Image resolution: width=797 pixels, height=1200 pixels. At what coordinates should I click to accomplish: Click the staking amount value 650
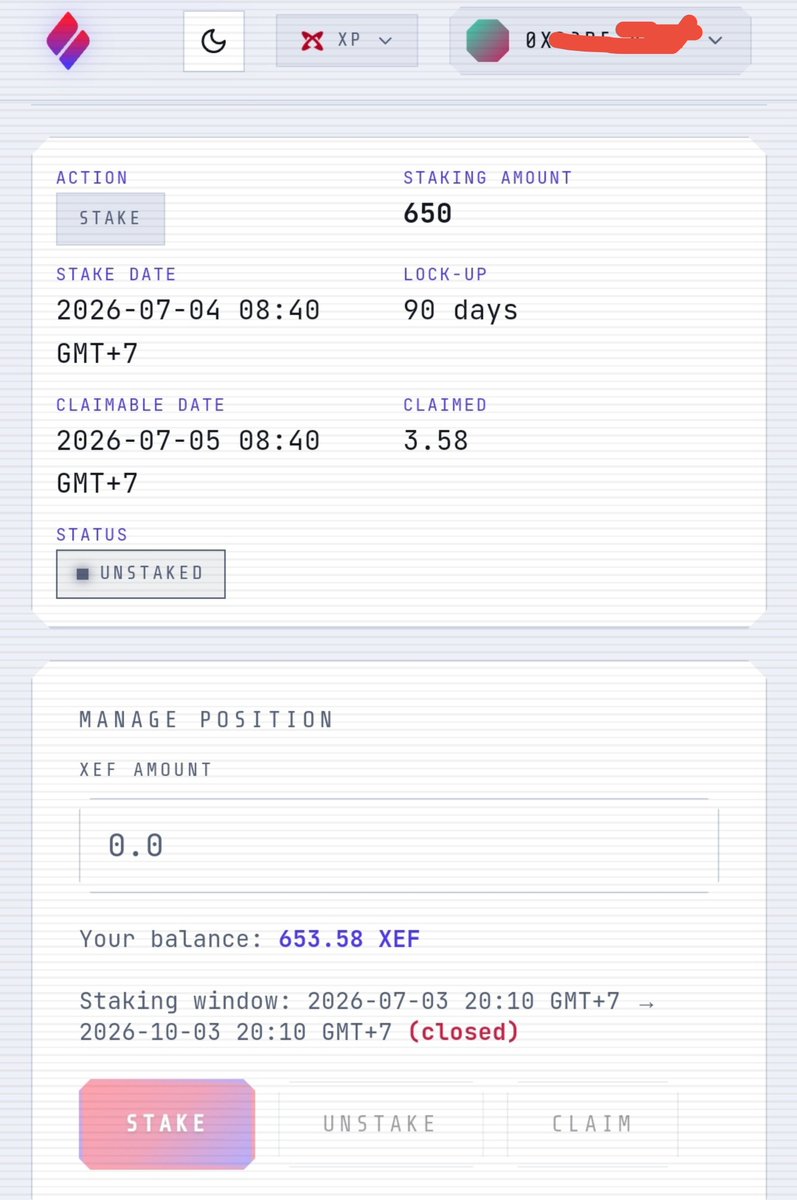pyautogui.click(x=428, y=213)
